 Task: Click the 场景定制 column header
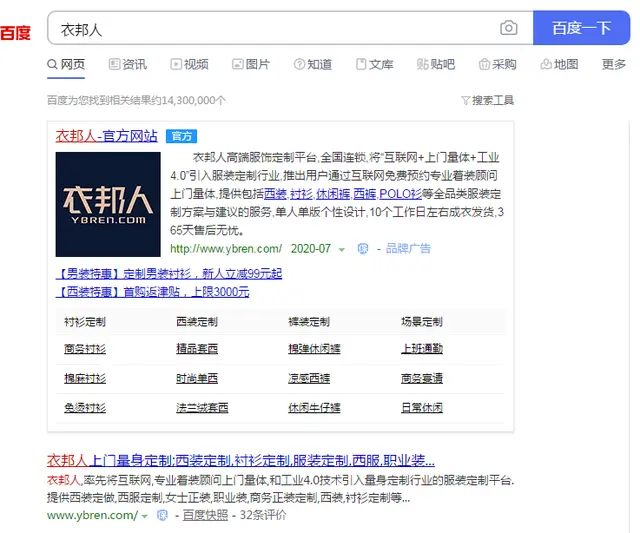point(422,322)
